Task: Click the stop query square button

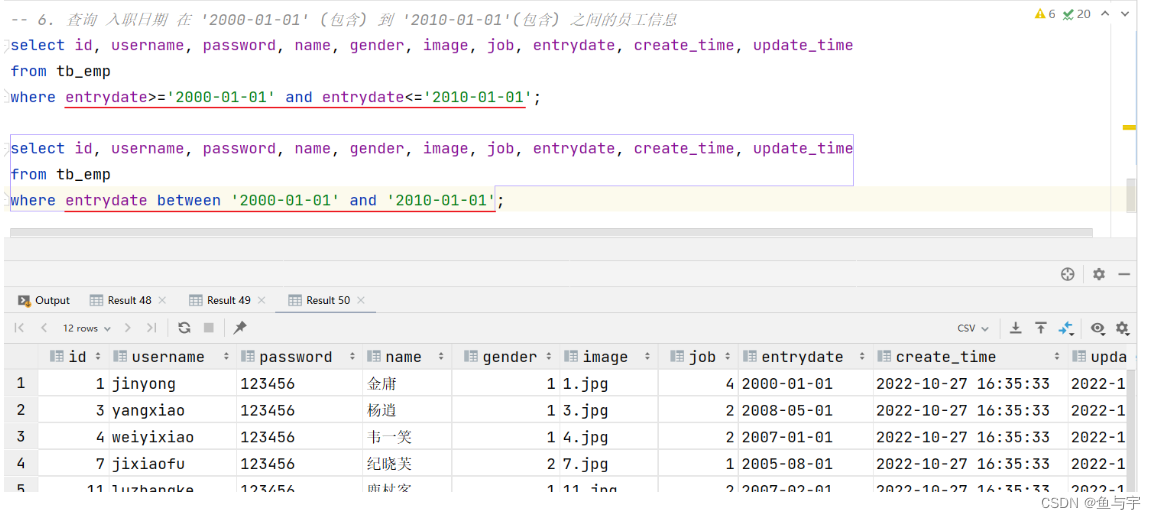Action: (x=209, y=328)
